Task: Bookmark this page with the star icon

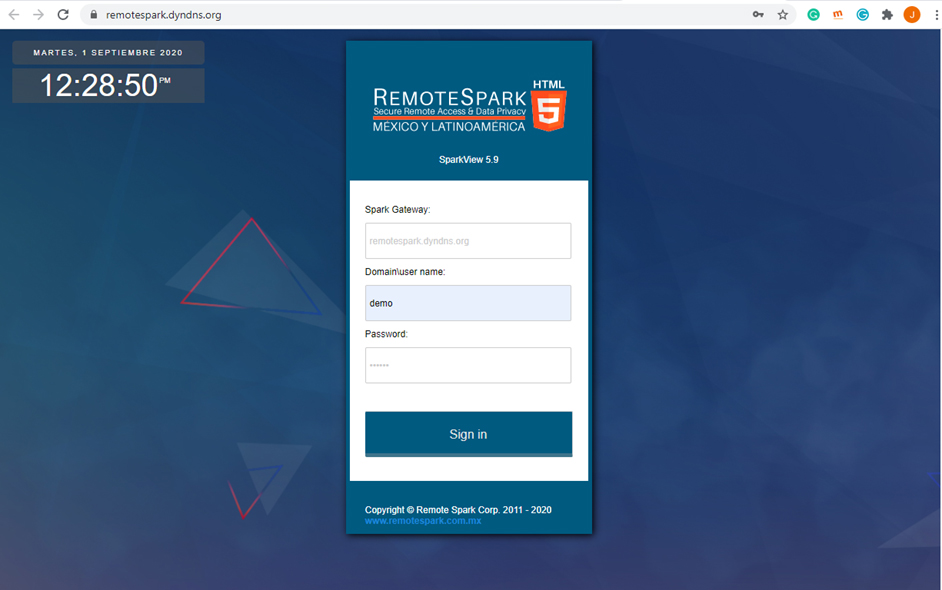Action: pos(783,15)
